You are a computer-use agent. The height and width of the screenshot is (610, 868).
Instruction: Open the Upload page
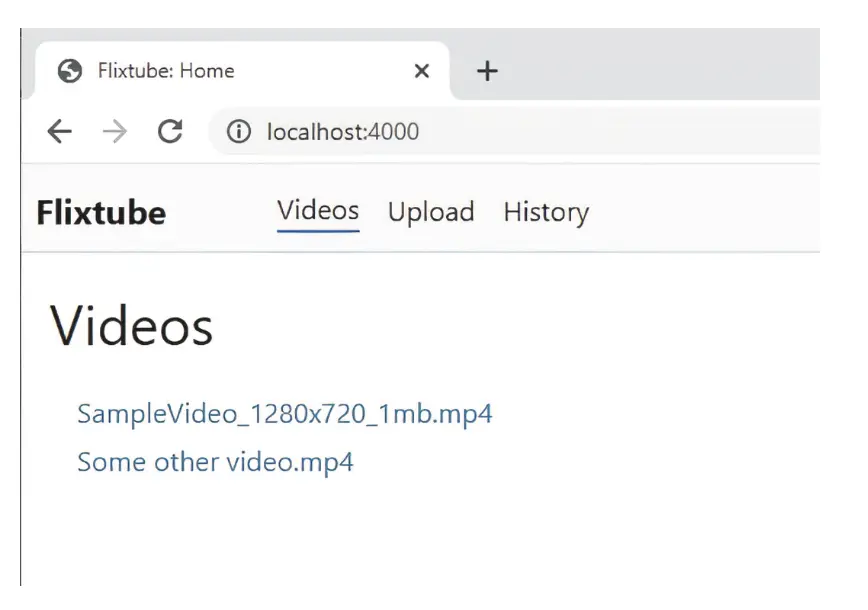point(431,212)
